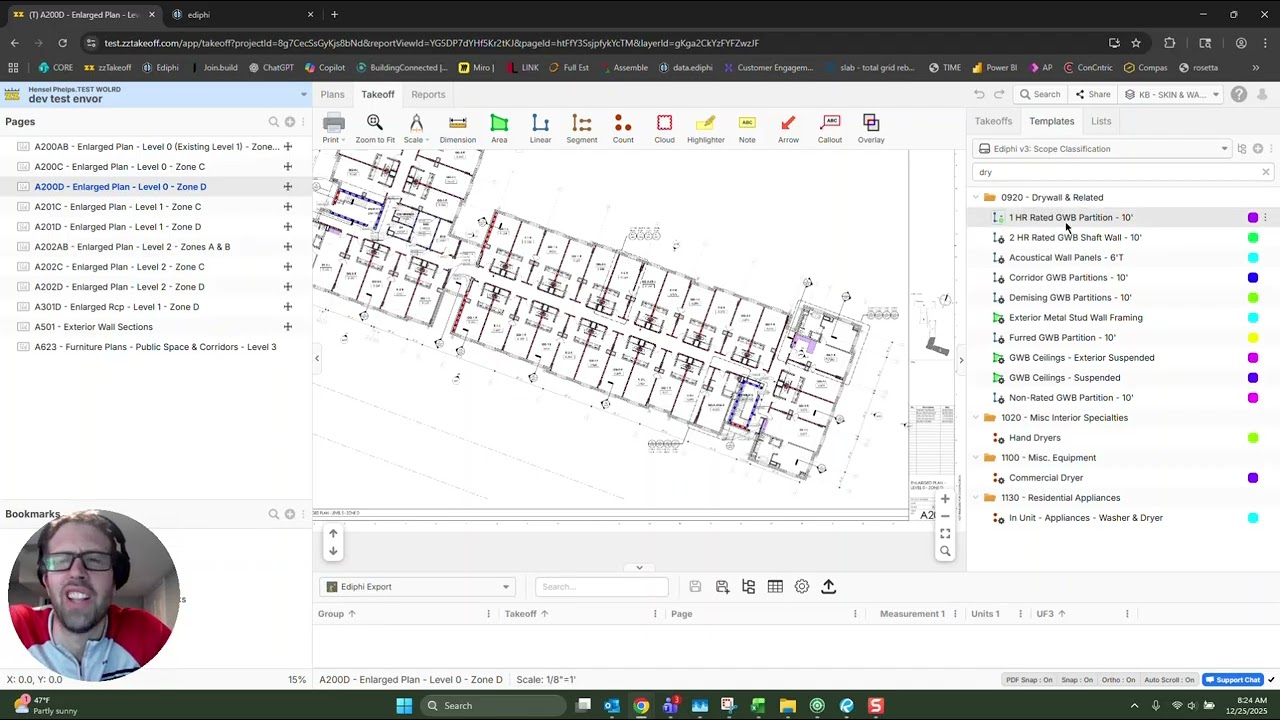Image resolution: width=1280 pixels, height=720 pixels.
Task: Search pages with the magnifier icon
Action: [x=273, y=122]
